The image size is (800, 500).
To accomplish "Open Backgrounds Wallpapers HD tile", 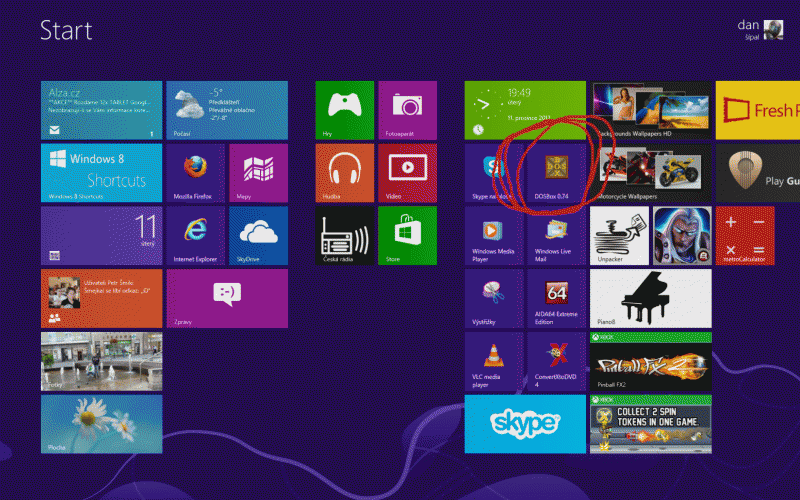I will 651,110.
